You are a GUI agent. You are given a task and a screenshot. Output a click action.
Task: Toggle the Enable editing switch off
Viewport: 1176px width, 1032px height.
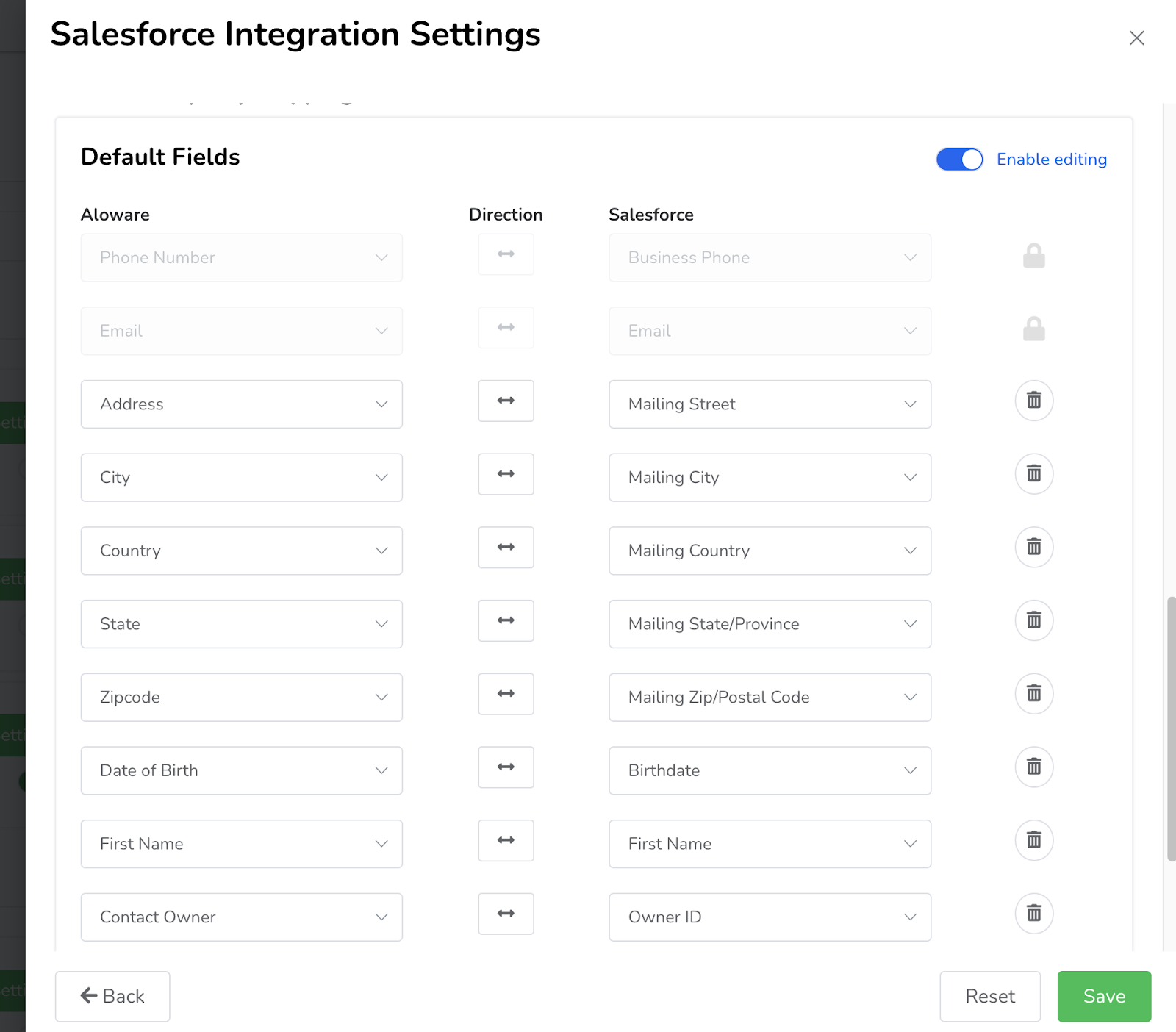[959, 160]
